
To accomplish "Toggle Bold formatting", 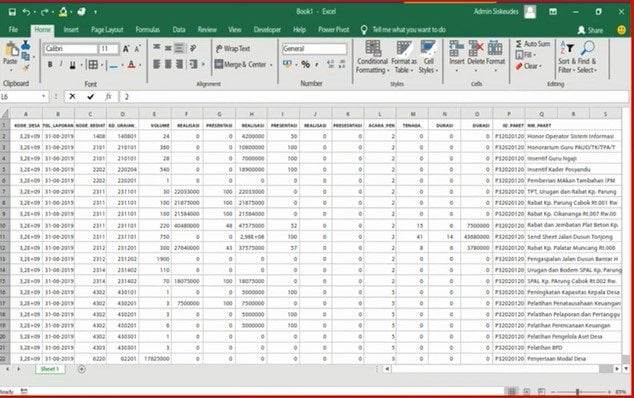I will tap(50, 65).
